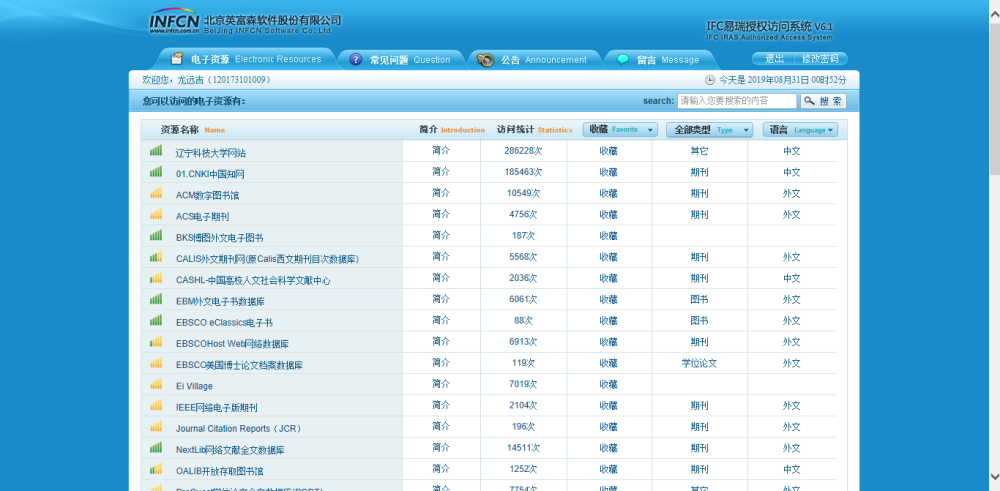
Task: Click signal bars icon for EBSCOHost Web网络数据库
Action: 156,342
